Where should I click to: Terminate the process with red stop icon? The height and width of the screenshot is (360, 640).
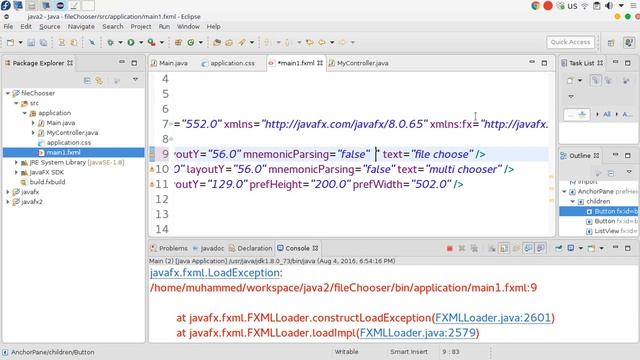pyautogui.click(x=449, y=248)
